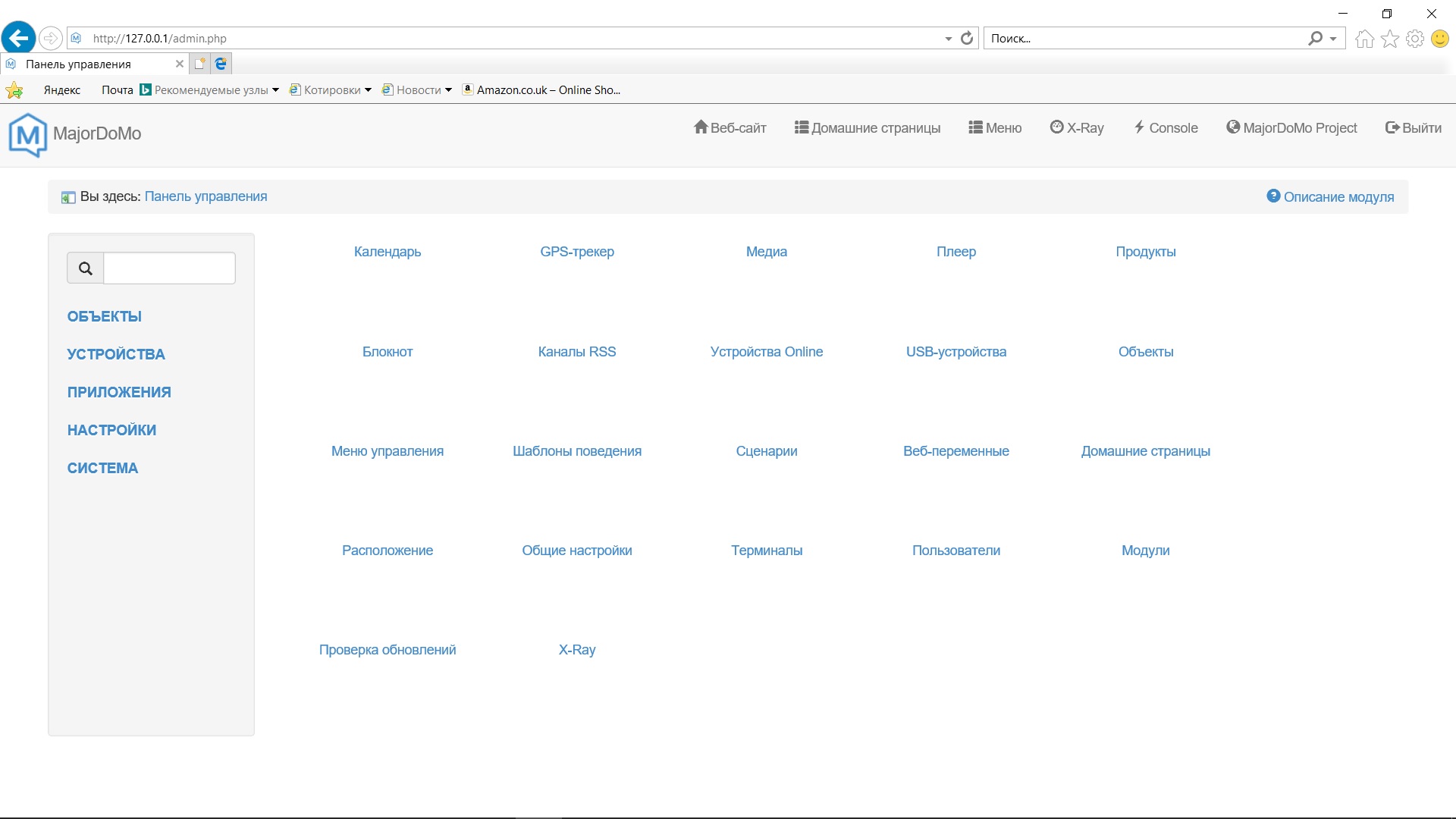Open the Console navbar item
This screenshot has height=819, width=1456.
(1166, 128)
